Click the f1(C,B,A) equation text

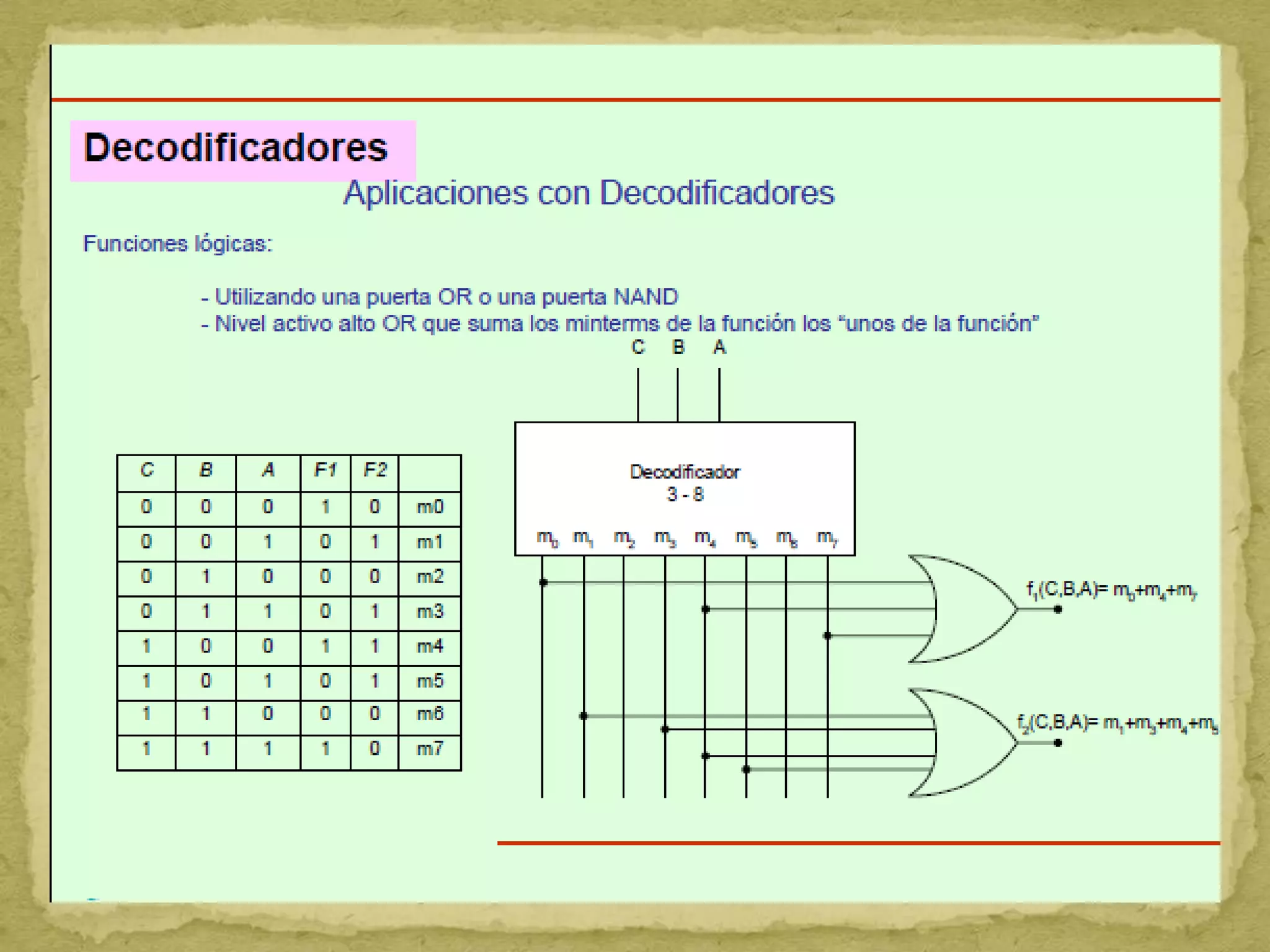(1111, 589)
